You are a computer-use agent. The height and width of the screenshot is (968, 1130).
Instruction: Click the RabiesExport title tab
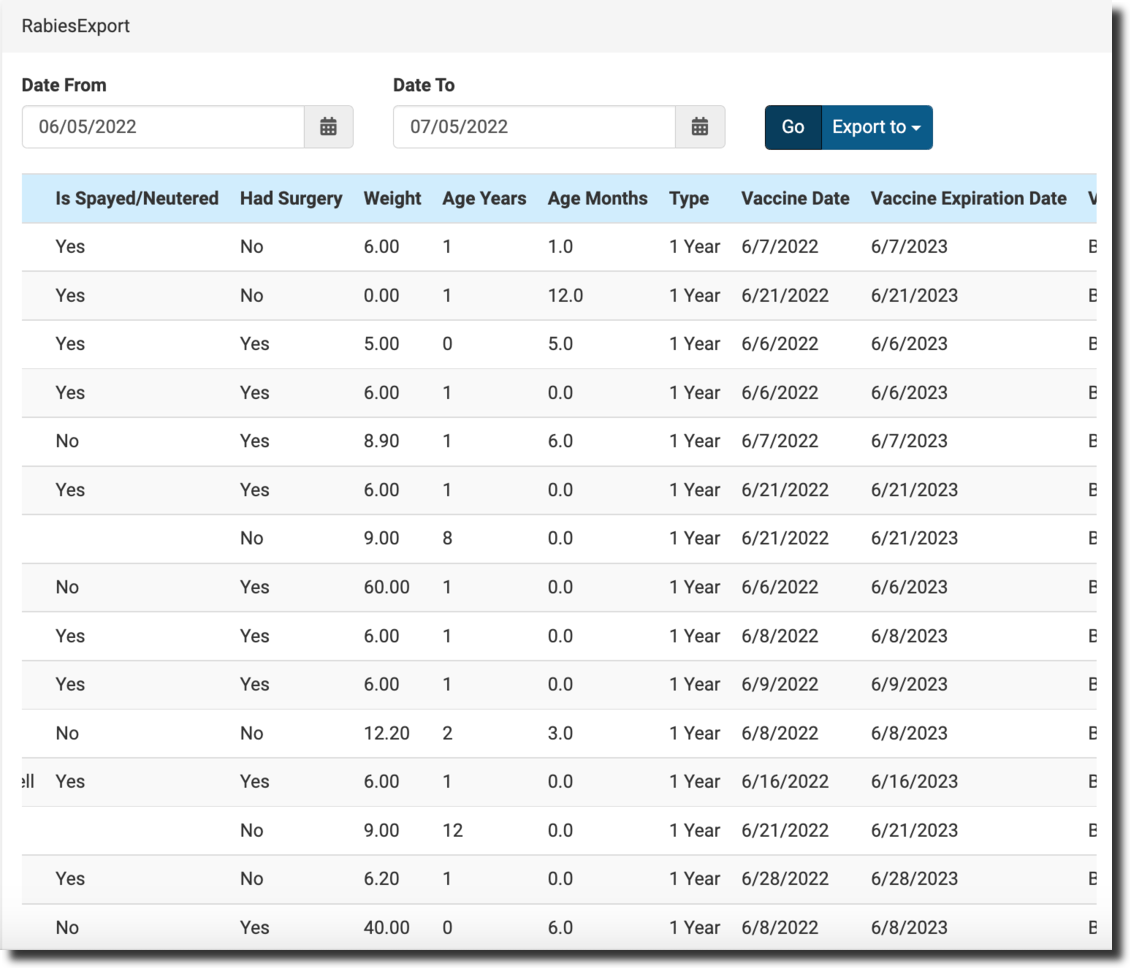(x=76, y=26)
